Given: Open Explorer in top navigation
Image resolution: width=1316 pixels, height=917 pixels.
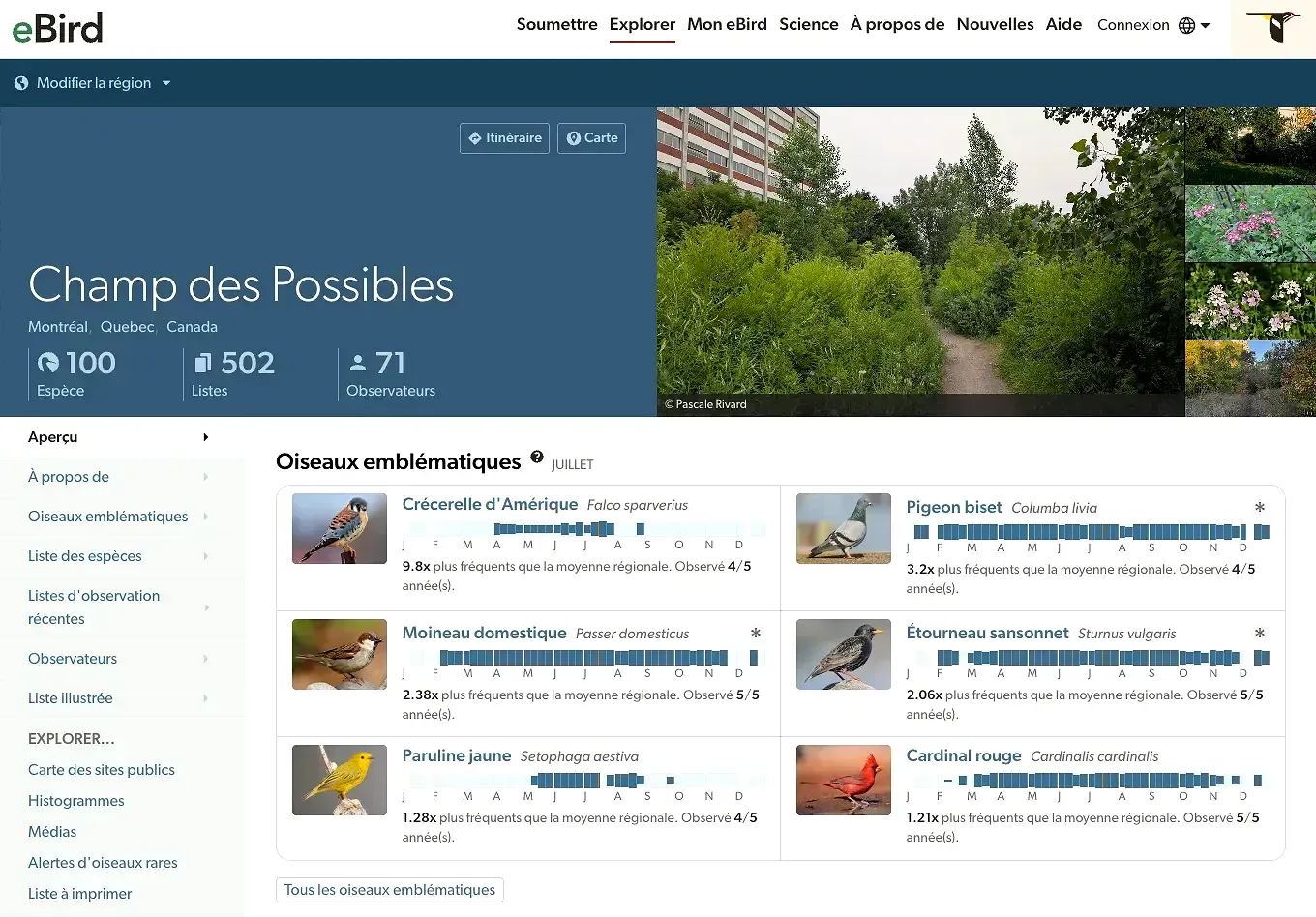Looking at the screenshot, I should coord(643,25).
